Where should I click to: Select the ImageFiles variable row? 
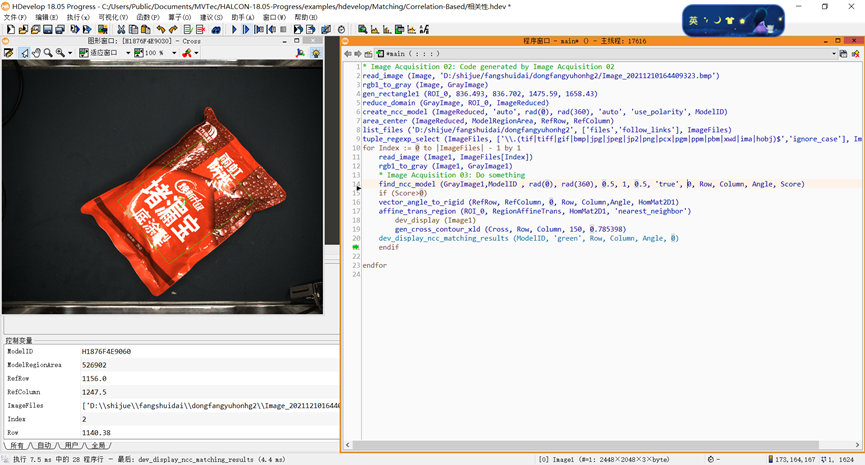(172, 405)
